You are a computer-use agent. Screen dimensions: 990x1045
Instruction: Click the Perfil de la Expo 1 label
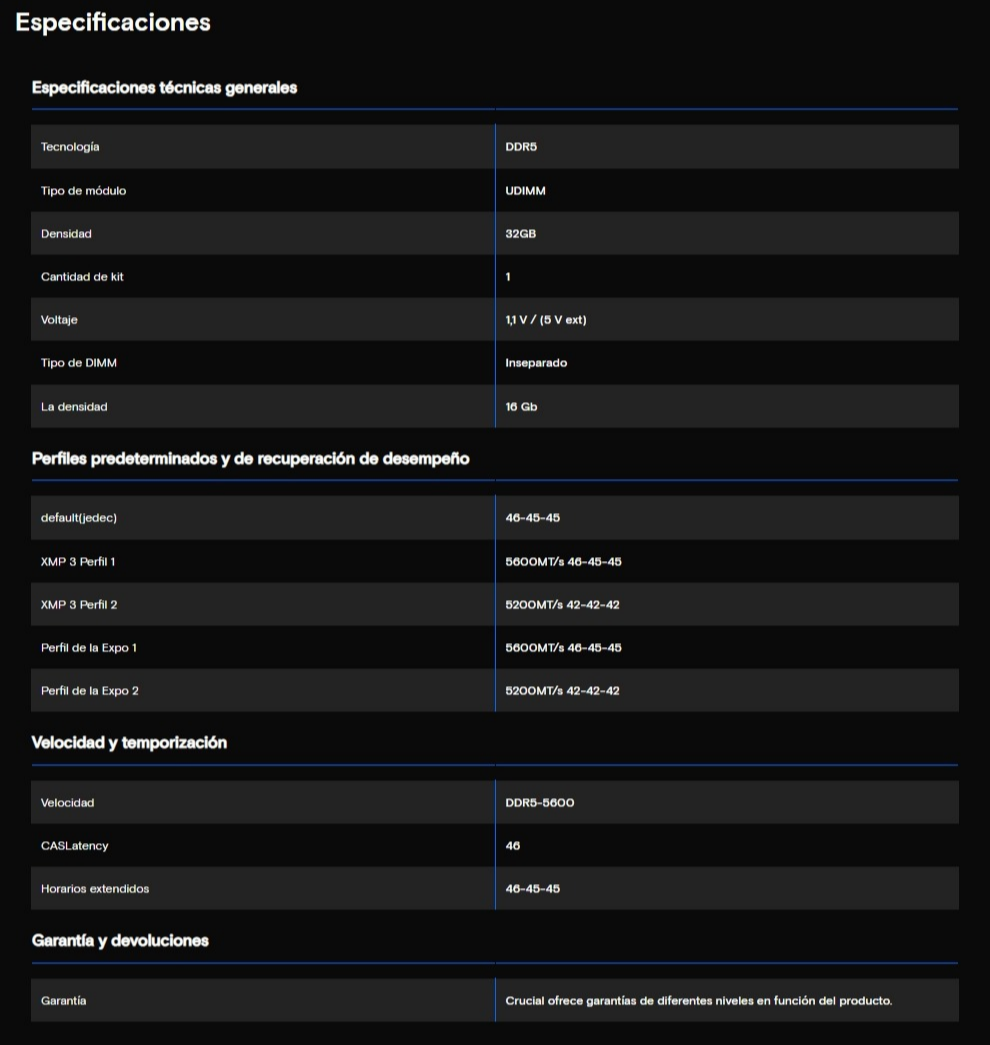click(x=89, y=648)
